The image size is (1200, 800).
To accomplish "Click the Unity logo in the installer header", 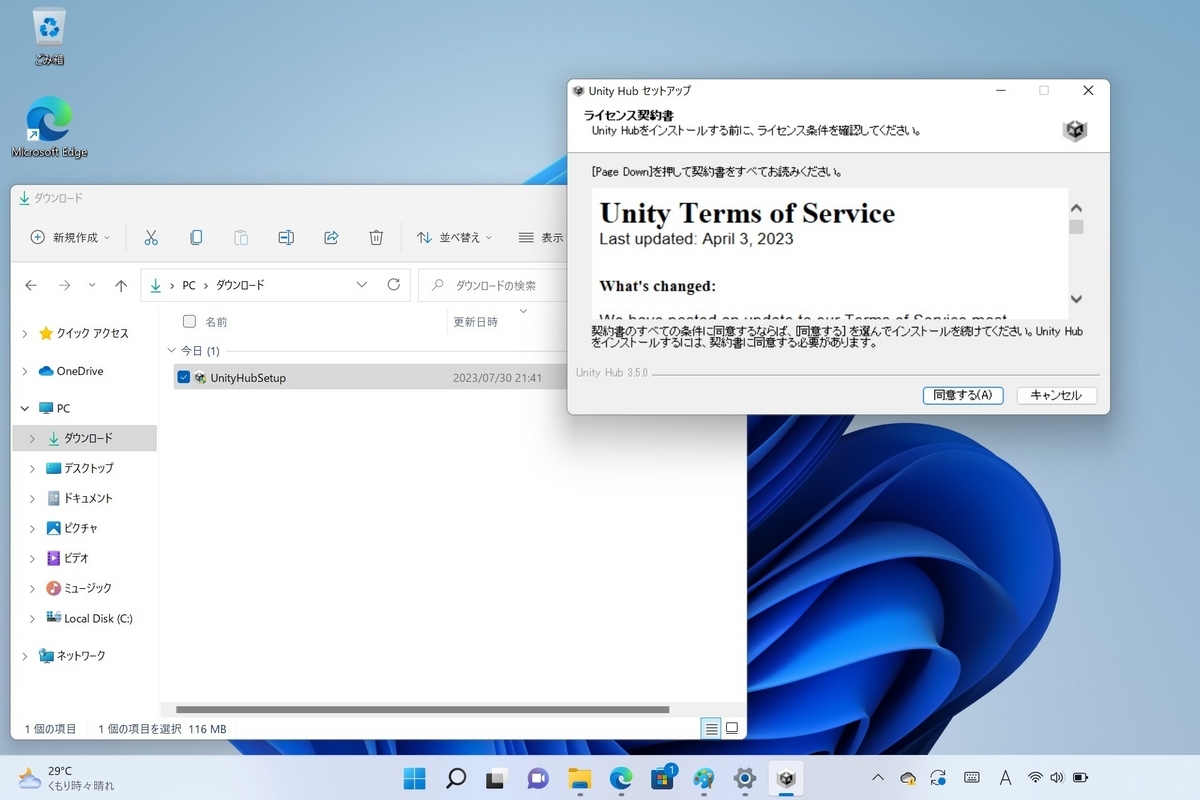I will point(1075,131).
